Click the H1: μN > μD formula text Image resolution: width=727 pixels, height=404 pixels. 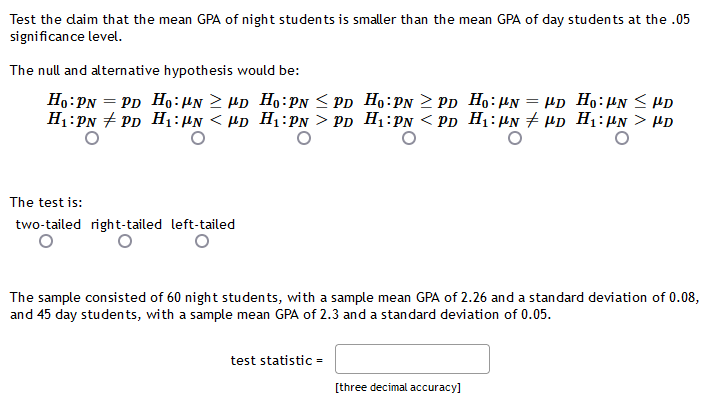click(x=621, y=121)
